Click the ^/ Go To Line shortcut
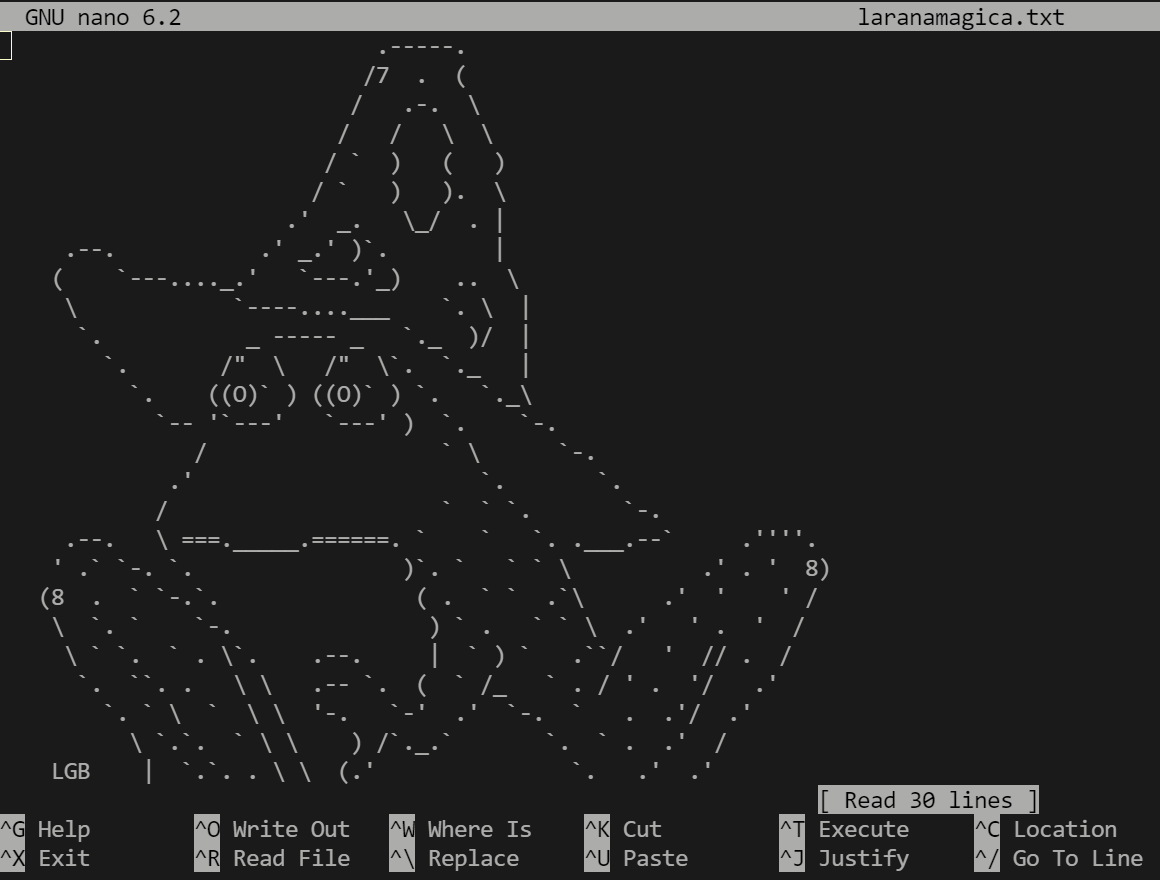Viewport: 1160px width, 880px height. tap(1059, 858)
